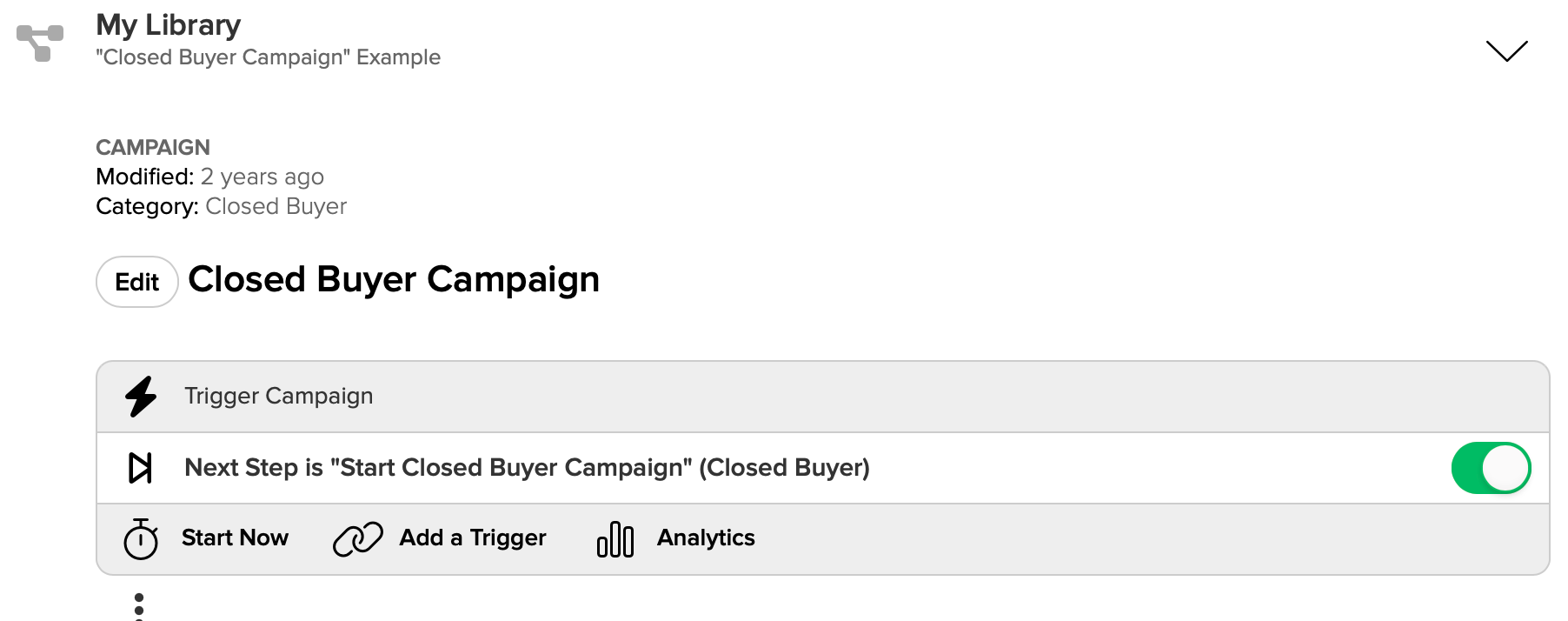Image resolution: width=1568 pixels, height=621 pixels.
Task: Open the Analytics label
Action: [x=706, y=538]
